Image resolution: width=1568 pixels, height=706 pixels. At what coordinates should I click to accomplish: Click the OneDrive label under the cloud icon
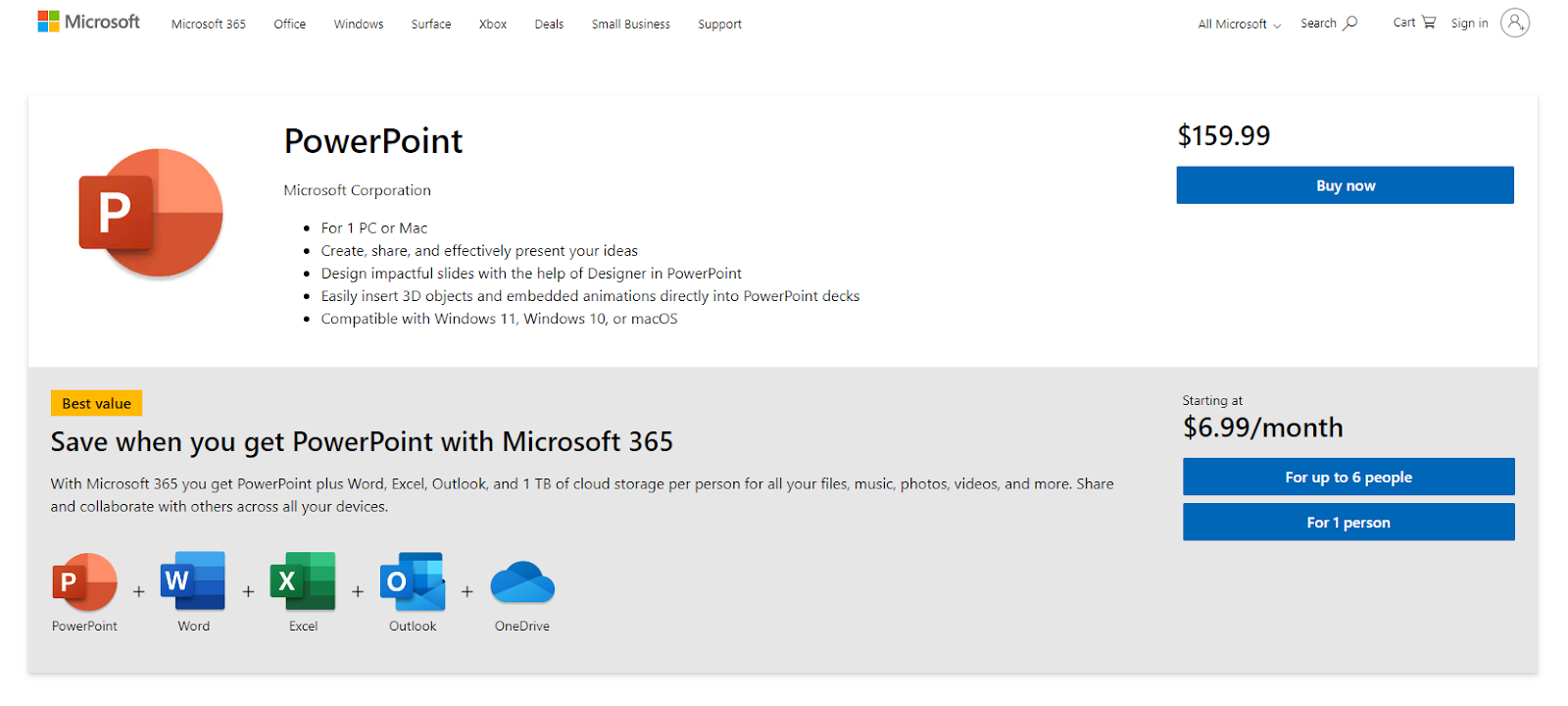click(522, 627)
